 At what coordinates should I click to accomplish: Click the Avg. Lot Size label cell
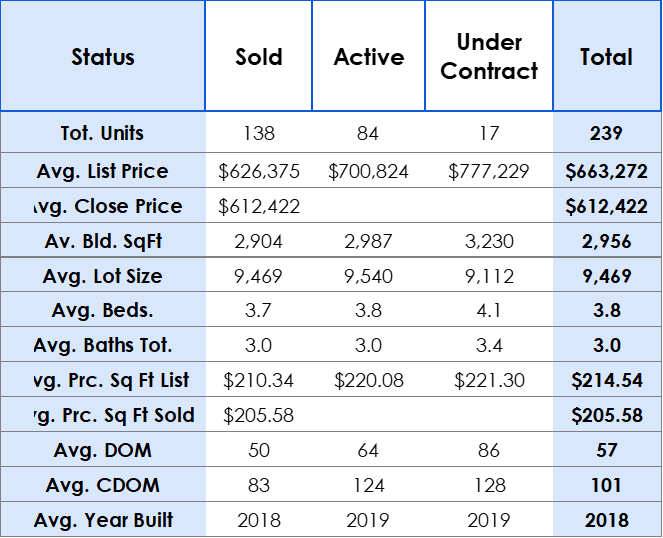[x=103, y=276]
